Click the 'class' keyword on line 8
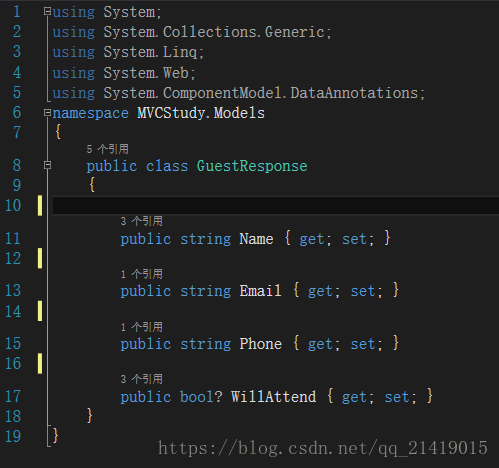The height and width of the screenshot is (468, 499). click(x=167, y=166)
